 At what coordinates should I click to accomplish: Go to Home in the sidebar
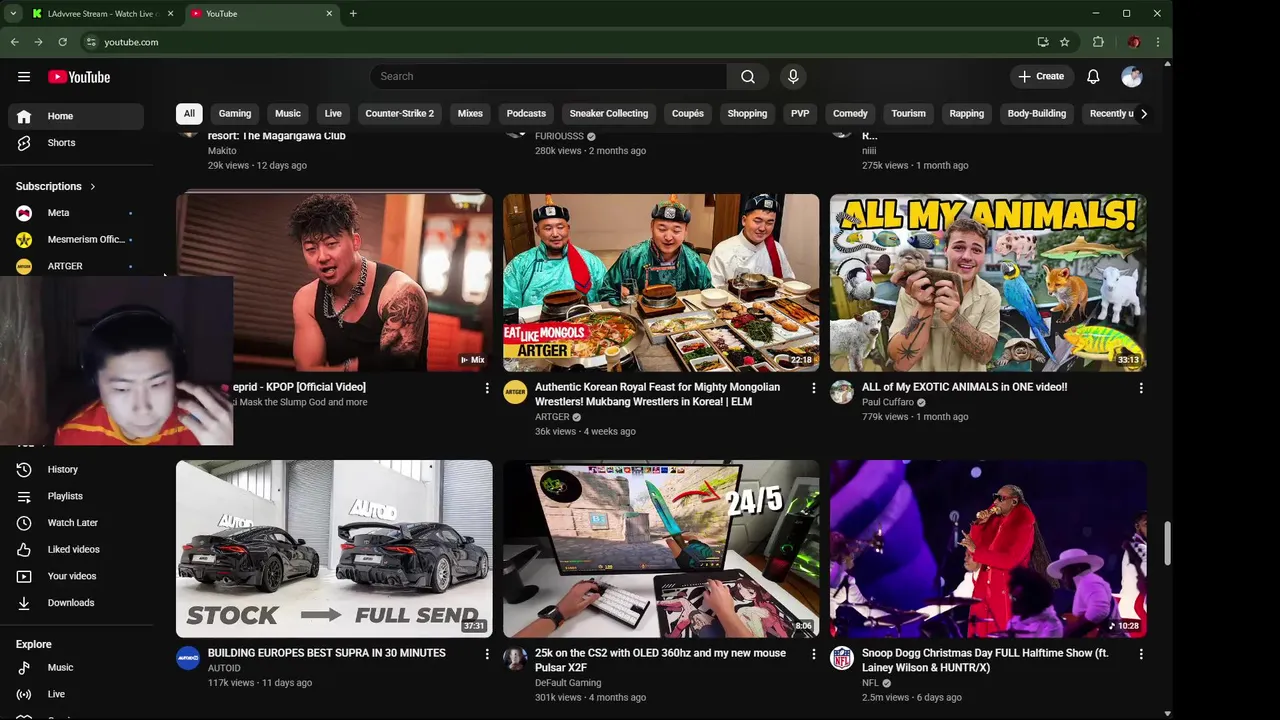click(x=76, y=116)
